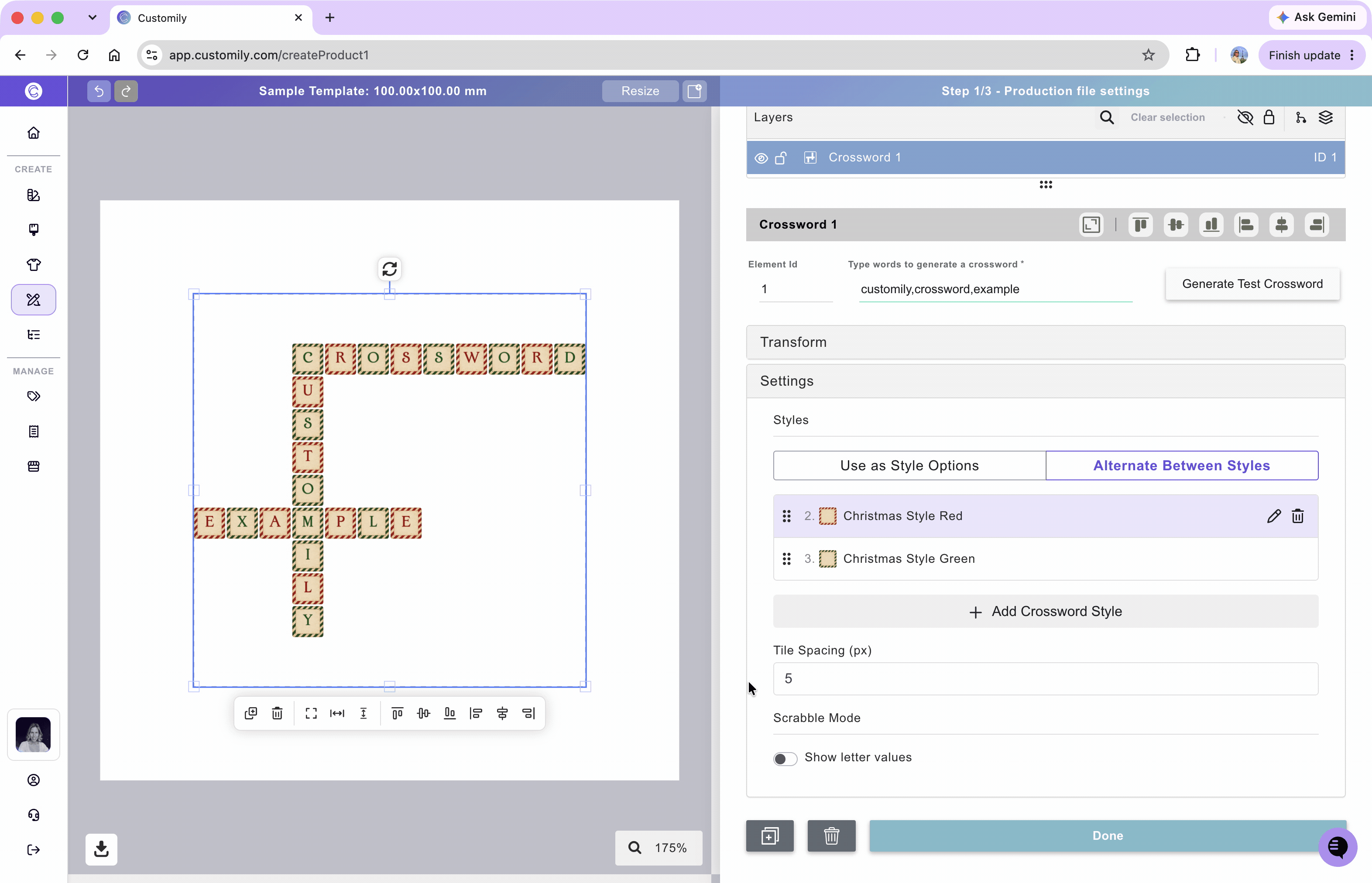The image size is (1372, 883).
Task: Expand the Transform section
Action: (1045, 342)
